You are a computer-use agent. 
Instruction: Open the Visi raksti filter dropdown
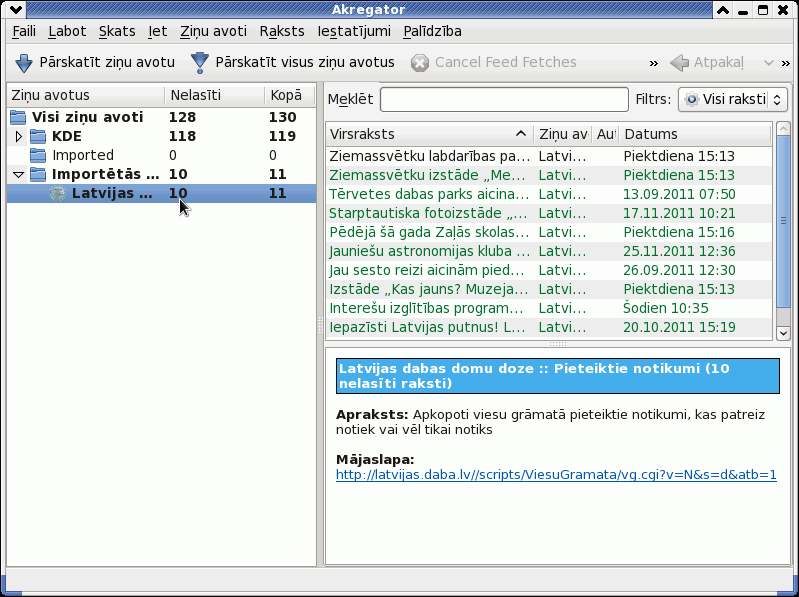pos(733,99)
